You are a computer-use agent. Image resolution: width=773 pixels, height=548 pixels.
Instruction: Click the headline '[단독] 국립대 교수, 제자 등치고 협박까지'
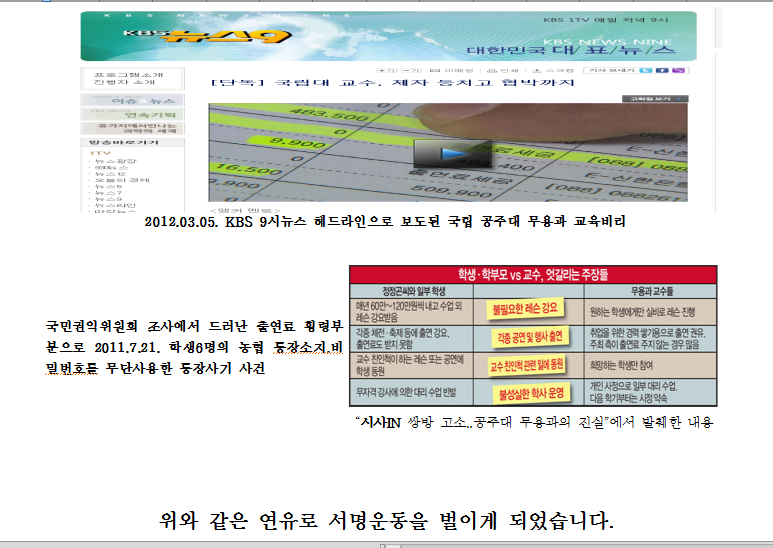click(x=392, y=83)
